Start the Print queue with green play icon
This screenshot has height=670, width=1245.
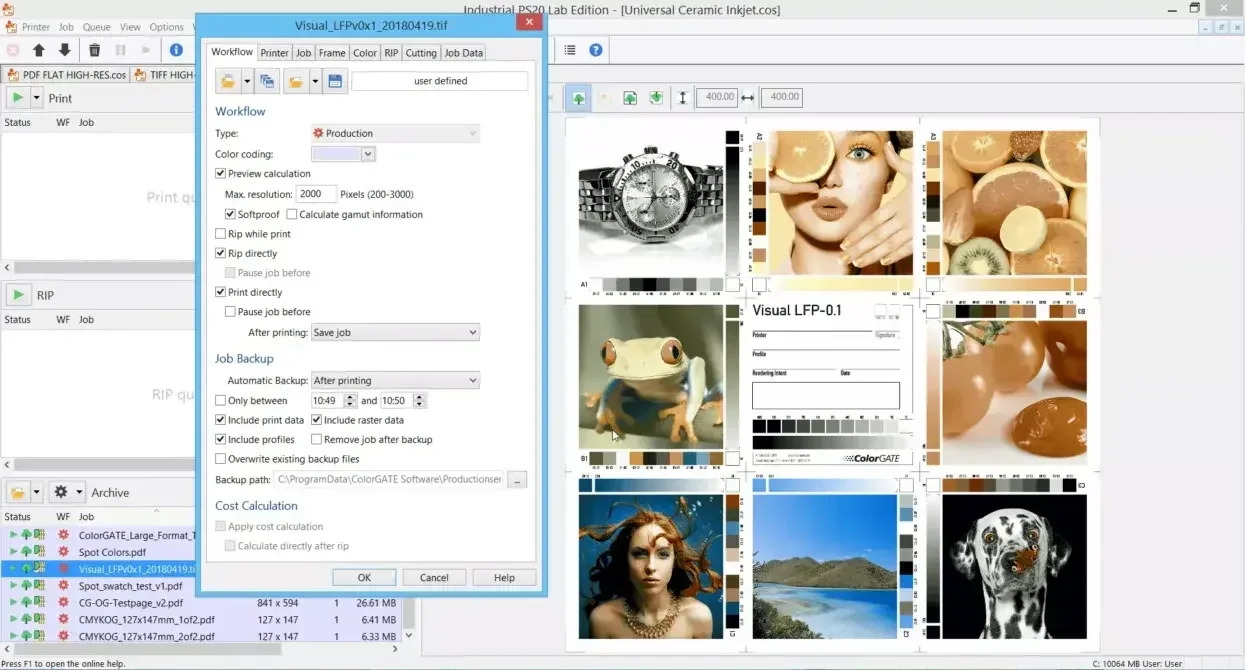click(x=18, y=98)
